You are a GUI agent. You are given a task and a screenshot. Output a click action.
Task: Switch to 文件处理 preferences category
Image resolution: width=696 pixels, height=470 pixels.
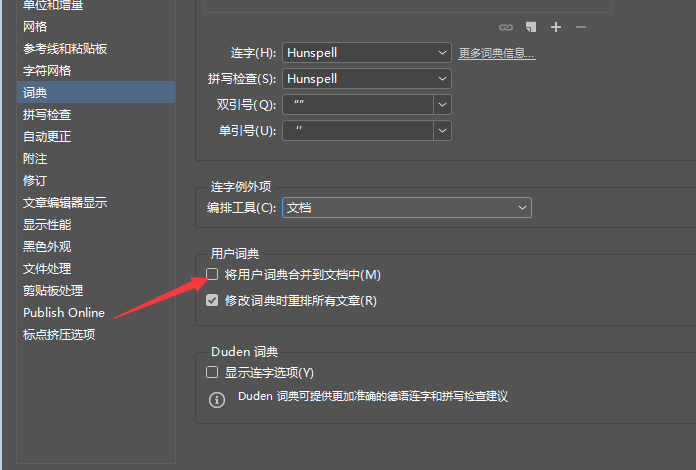[x=47, y=269]
